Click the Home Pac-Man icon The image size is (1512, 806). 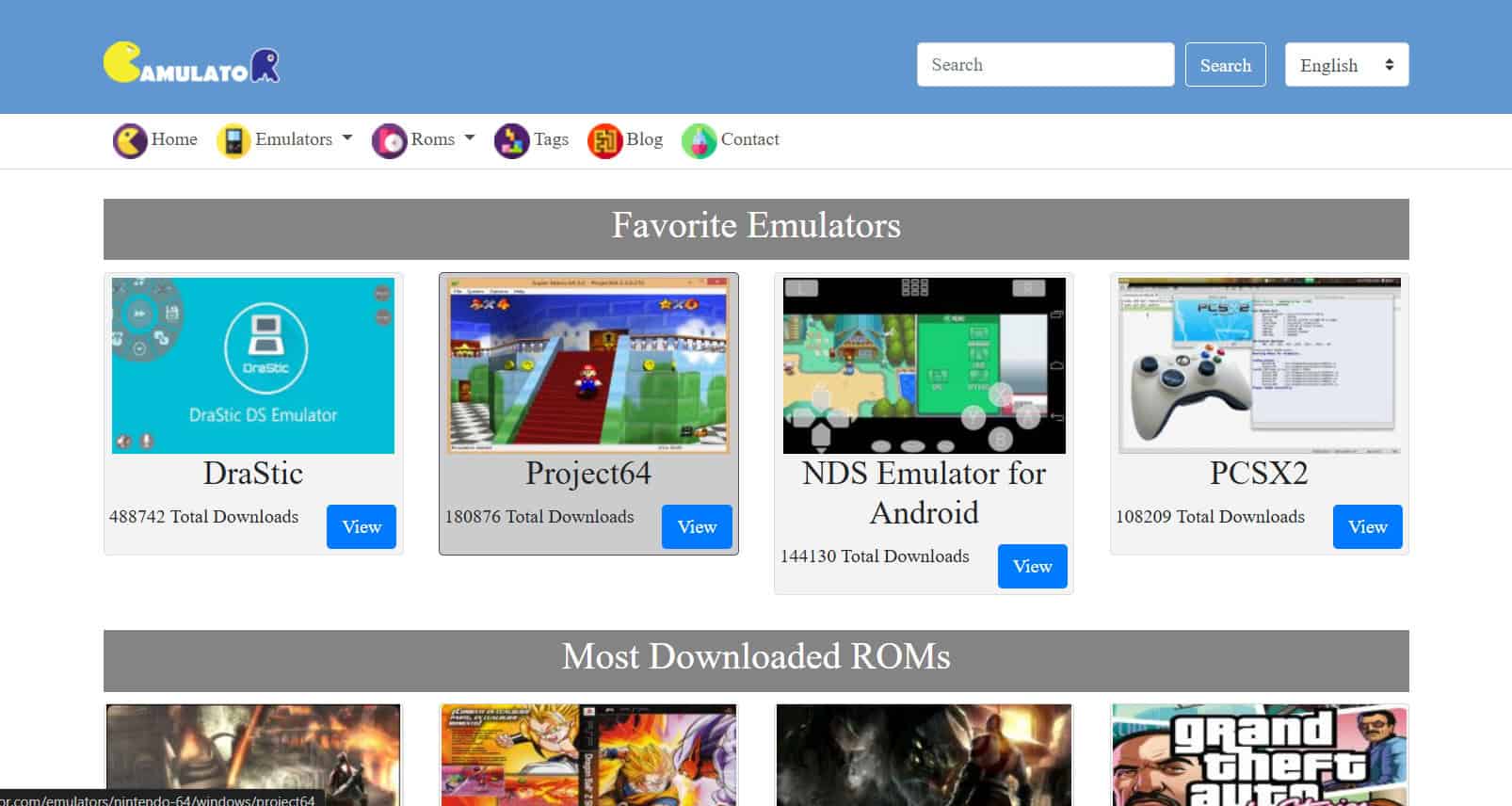(130, 140)
